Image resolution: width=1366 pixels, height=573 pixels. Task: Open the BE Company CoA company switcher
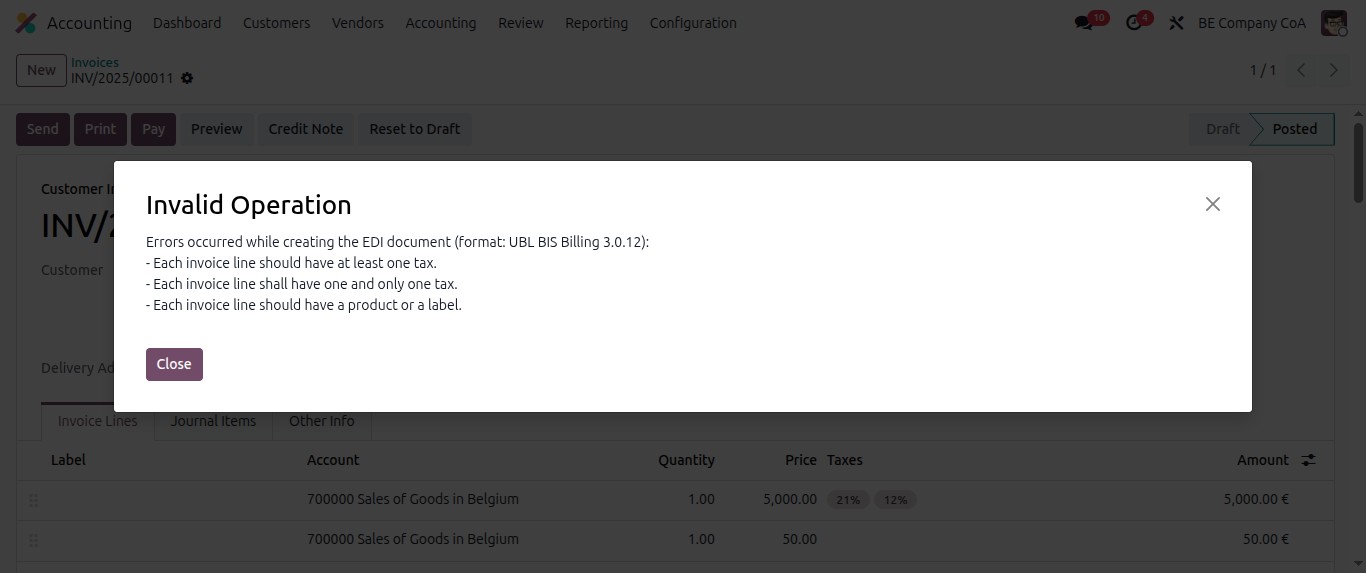(x=1251, y=23)
